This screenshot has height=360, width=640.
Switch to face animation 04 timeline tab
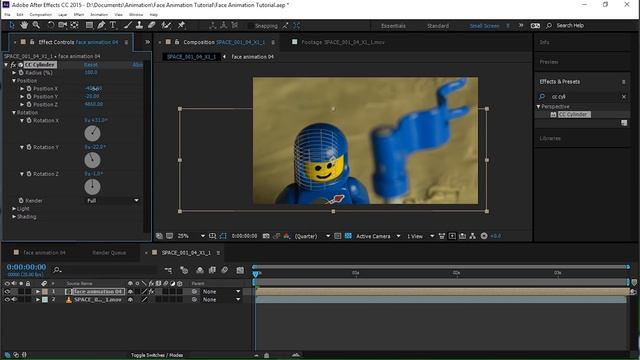(x=44, y=253)
